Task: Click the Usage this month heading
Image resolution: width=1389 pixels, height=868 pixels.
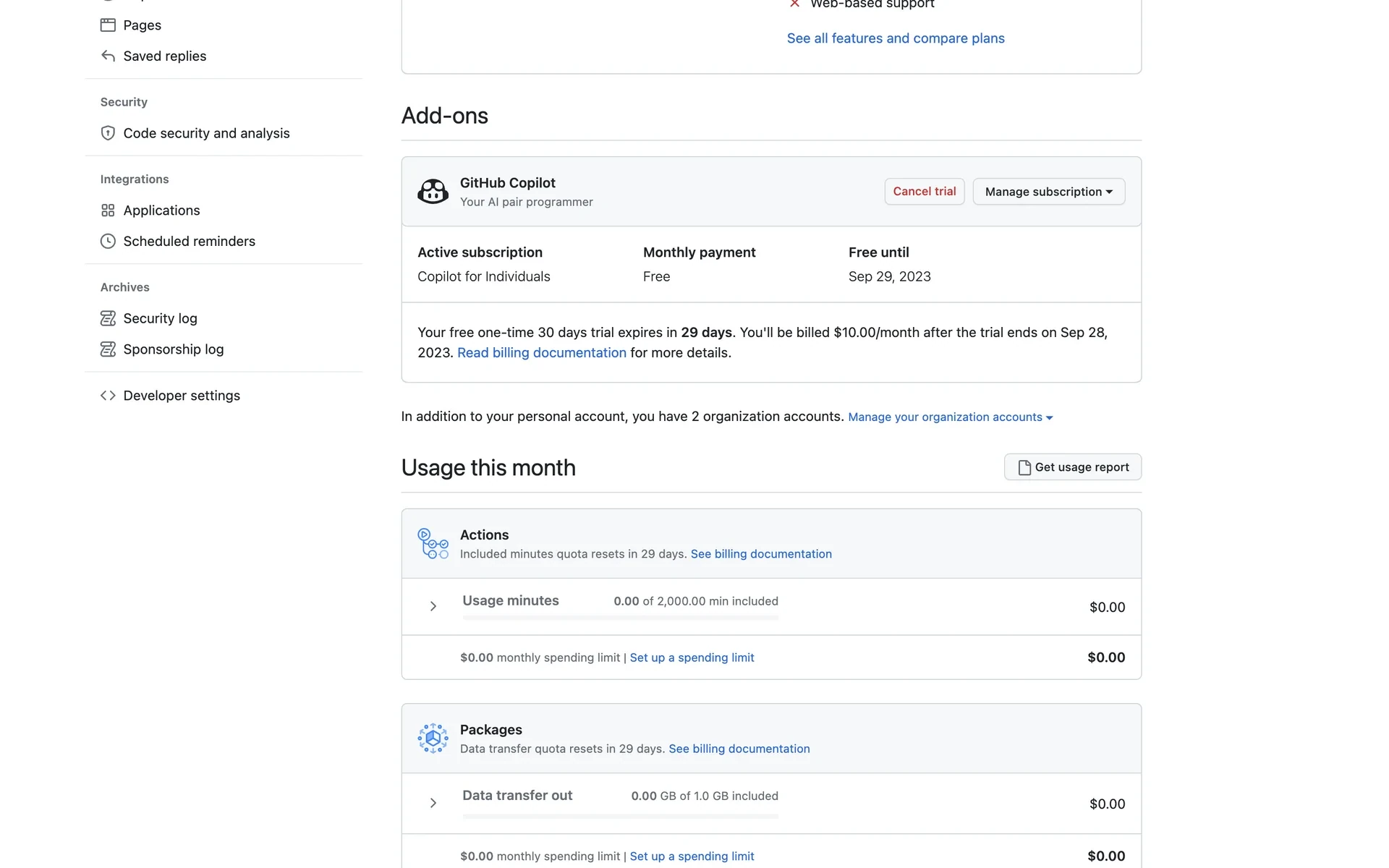Action: [x=488, y=468]
